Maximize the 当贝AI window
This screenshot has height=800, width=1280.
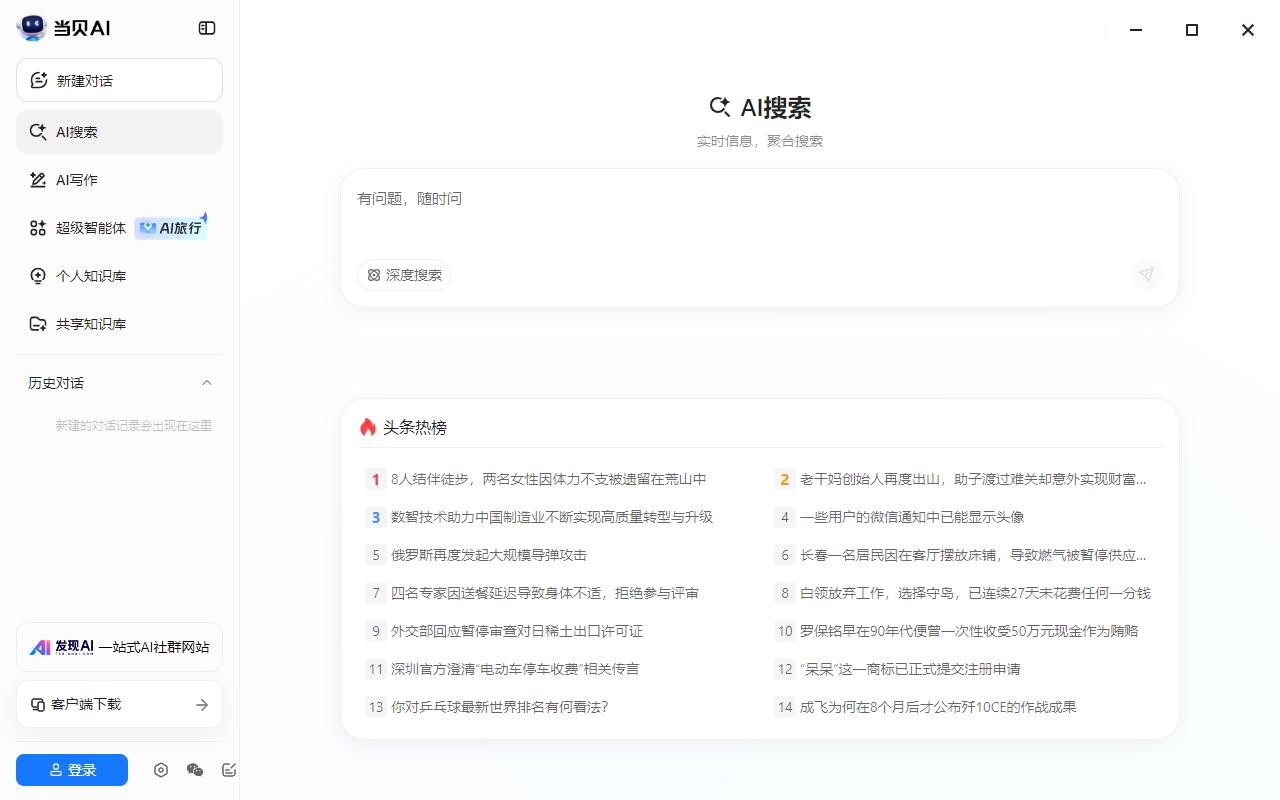pos(1192,30)
